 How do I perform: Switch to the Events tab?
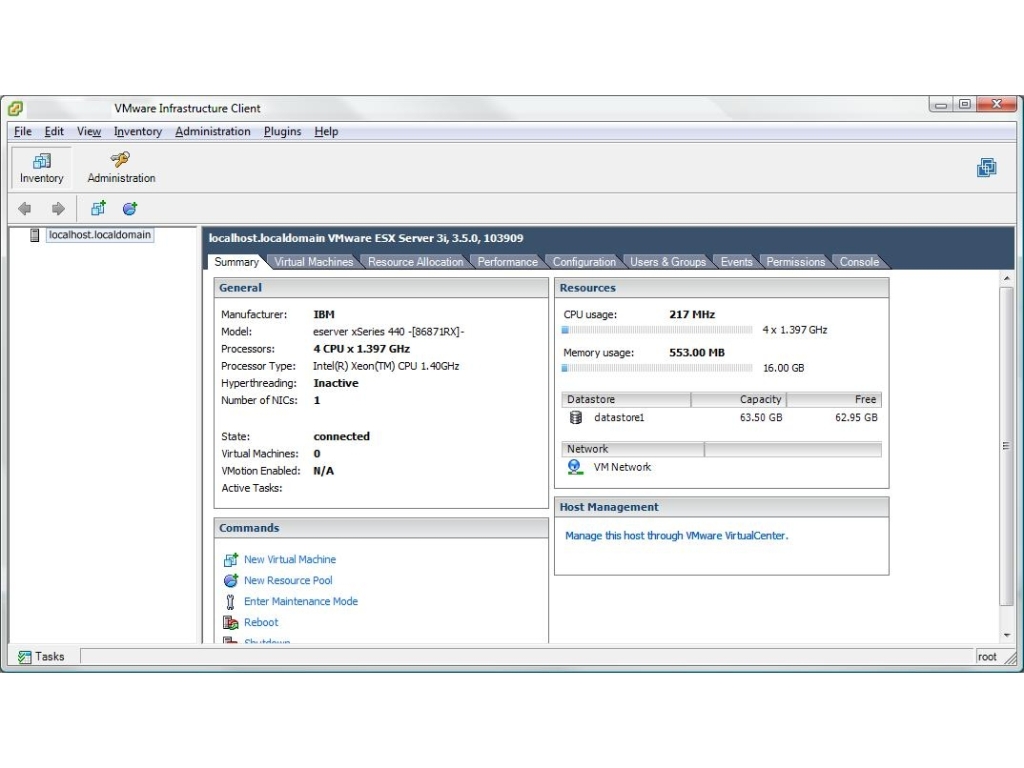click(737, 262)
